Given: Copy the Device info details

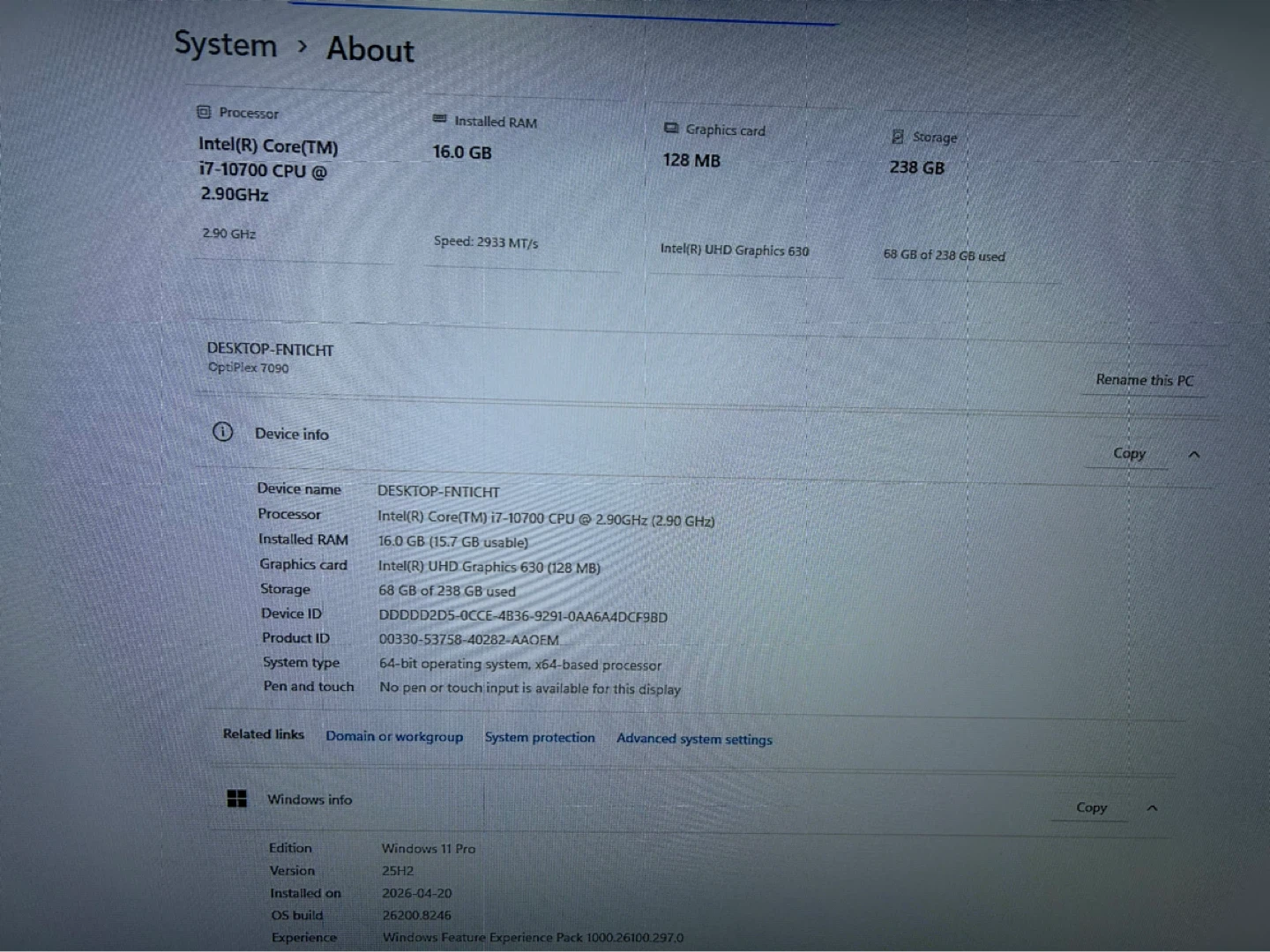Looking at the screenshot, I should pyautogui.click(x=1129, y=453).
